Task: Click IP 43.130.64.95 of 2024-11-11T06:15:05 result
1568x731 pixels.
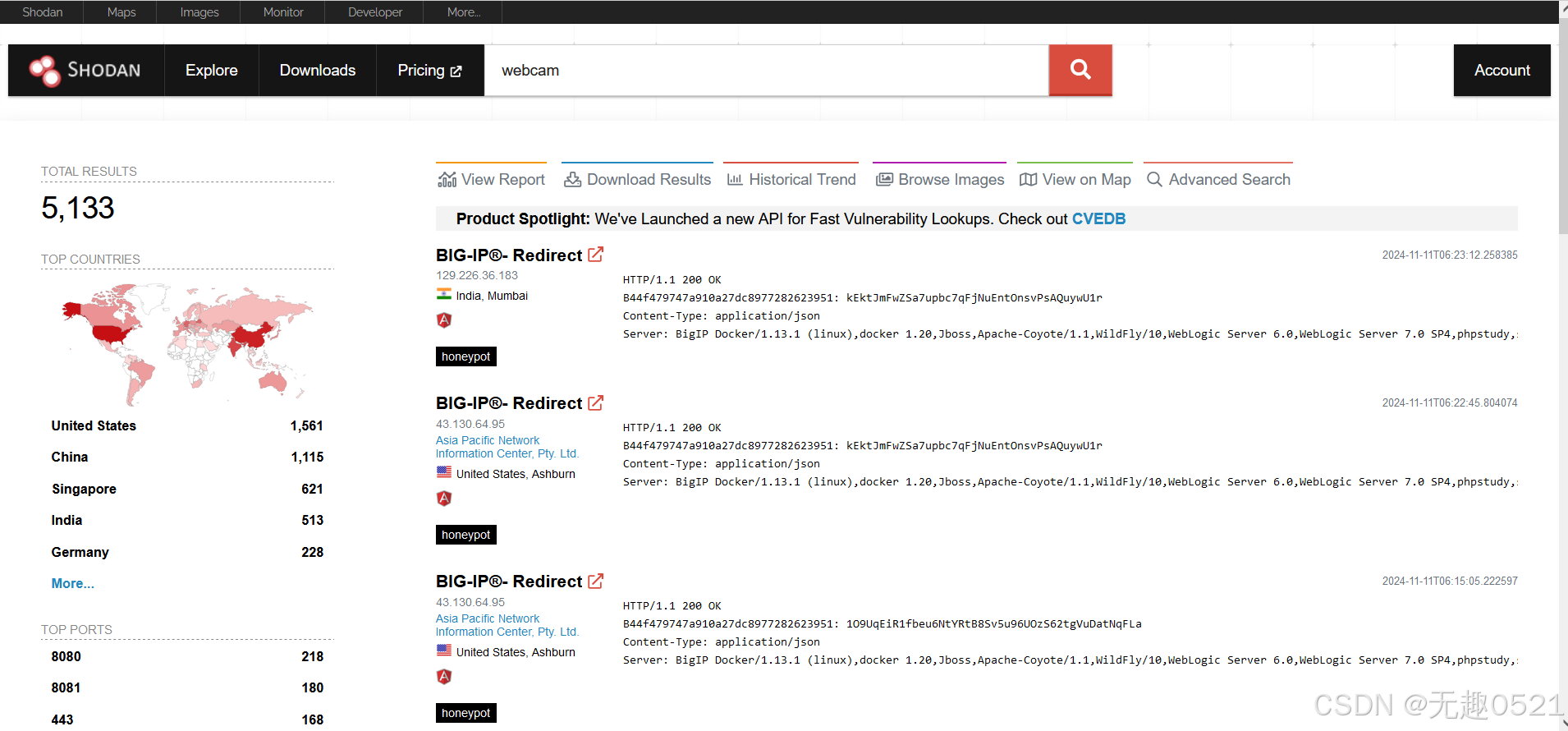Action: coord(470,602)
